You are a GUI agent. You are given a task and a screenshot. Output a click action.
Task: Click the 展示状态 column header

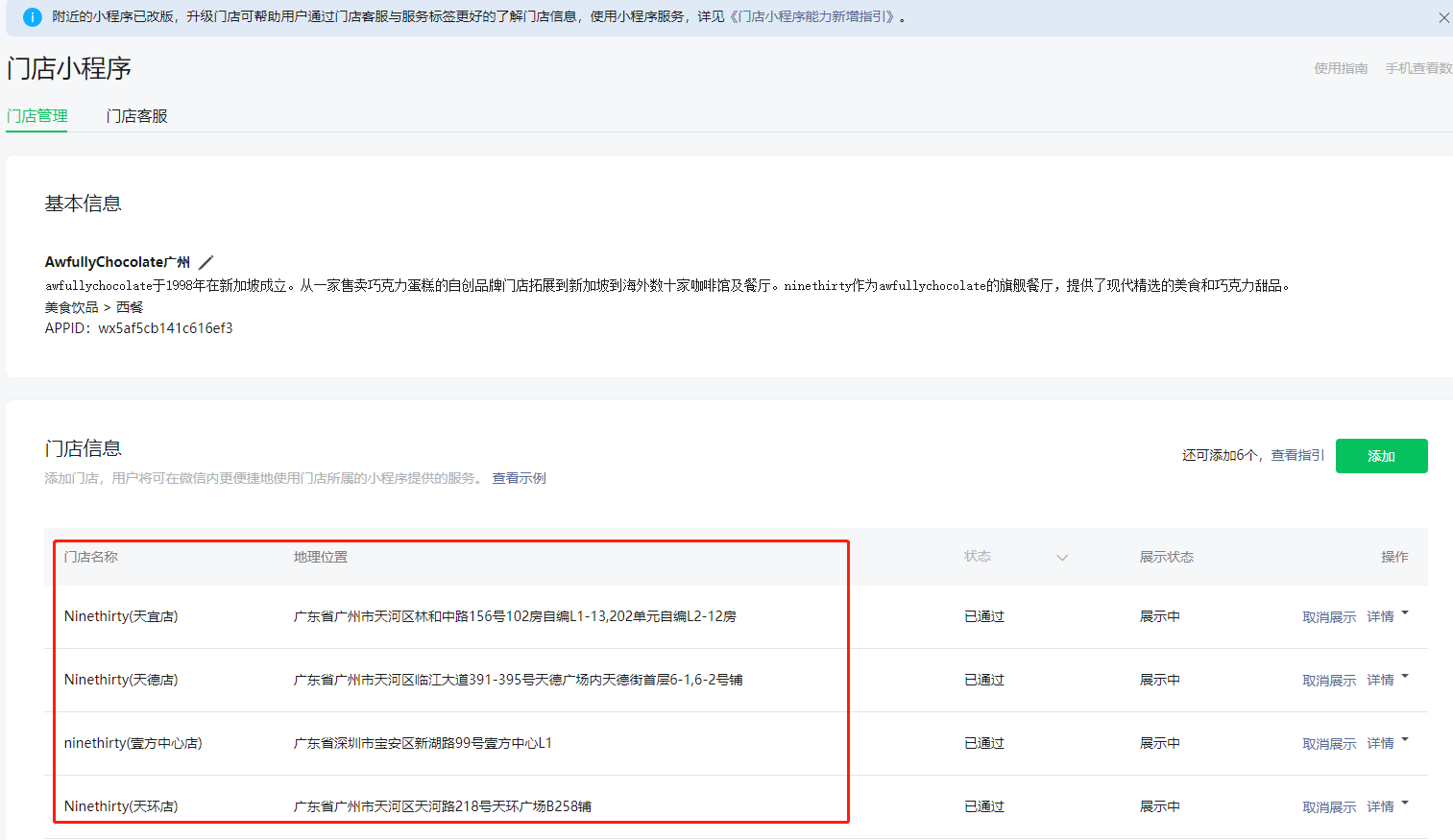click(x=1166, y=557)
